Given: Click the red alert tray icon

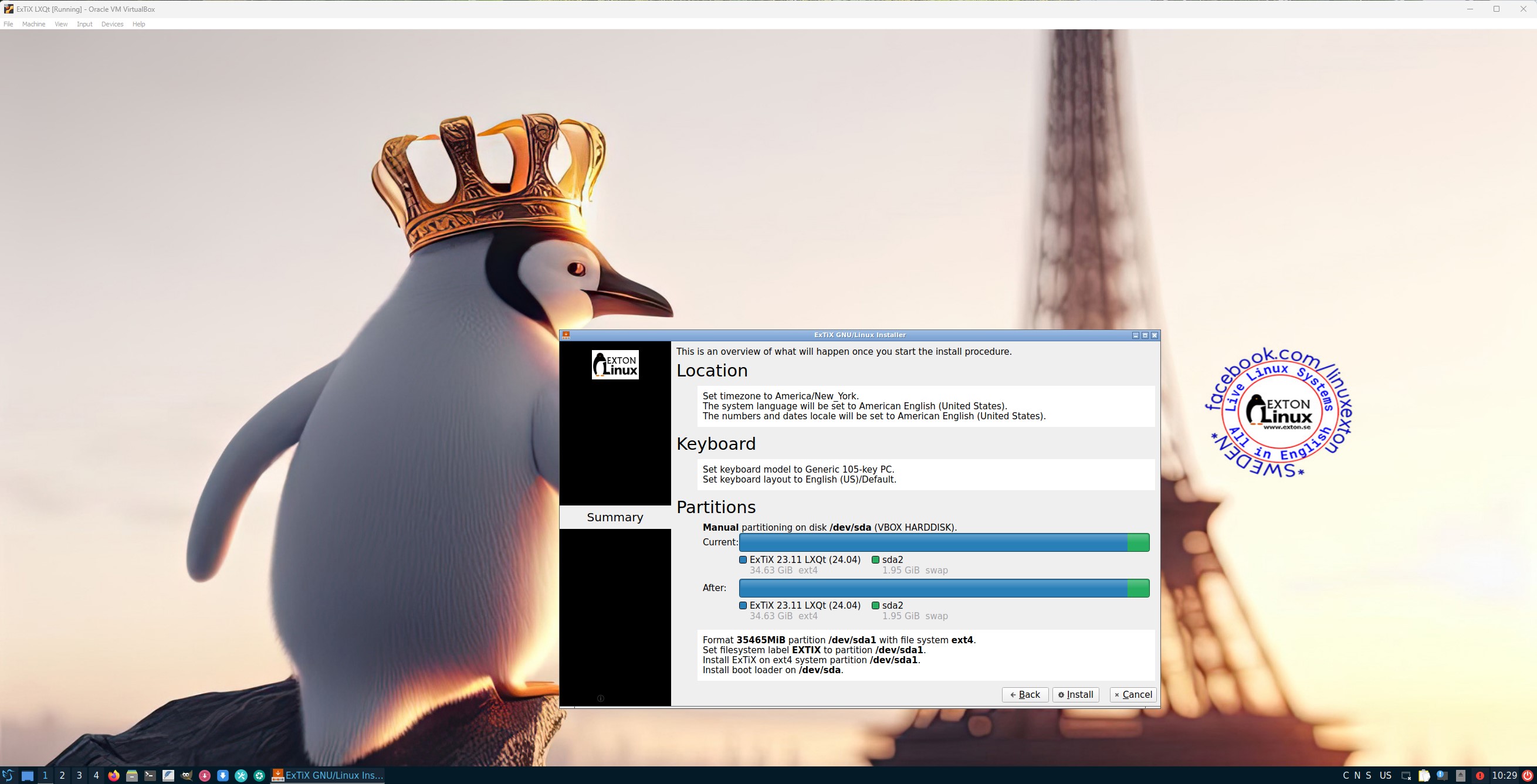Looking at the screenshot, I should [x=1480, y=776].
